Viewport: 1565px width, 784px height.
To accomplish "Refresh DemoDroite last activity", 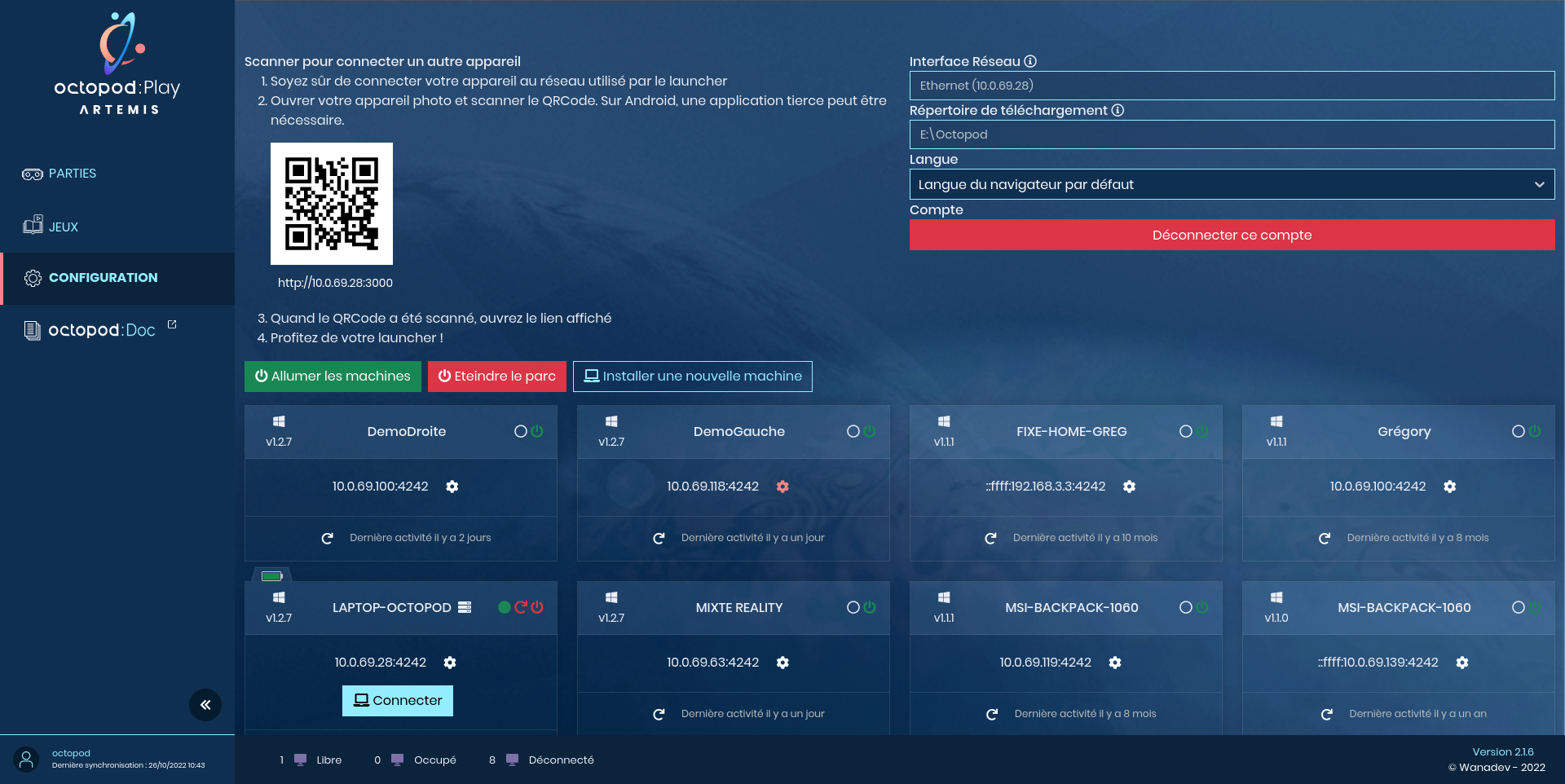I will tap(327, 538).
